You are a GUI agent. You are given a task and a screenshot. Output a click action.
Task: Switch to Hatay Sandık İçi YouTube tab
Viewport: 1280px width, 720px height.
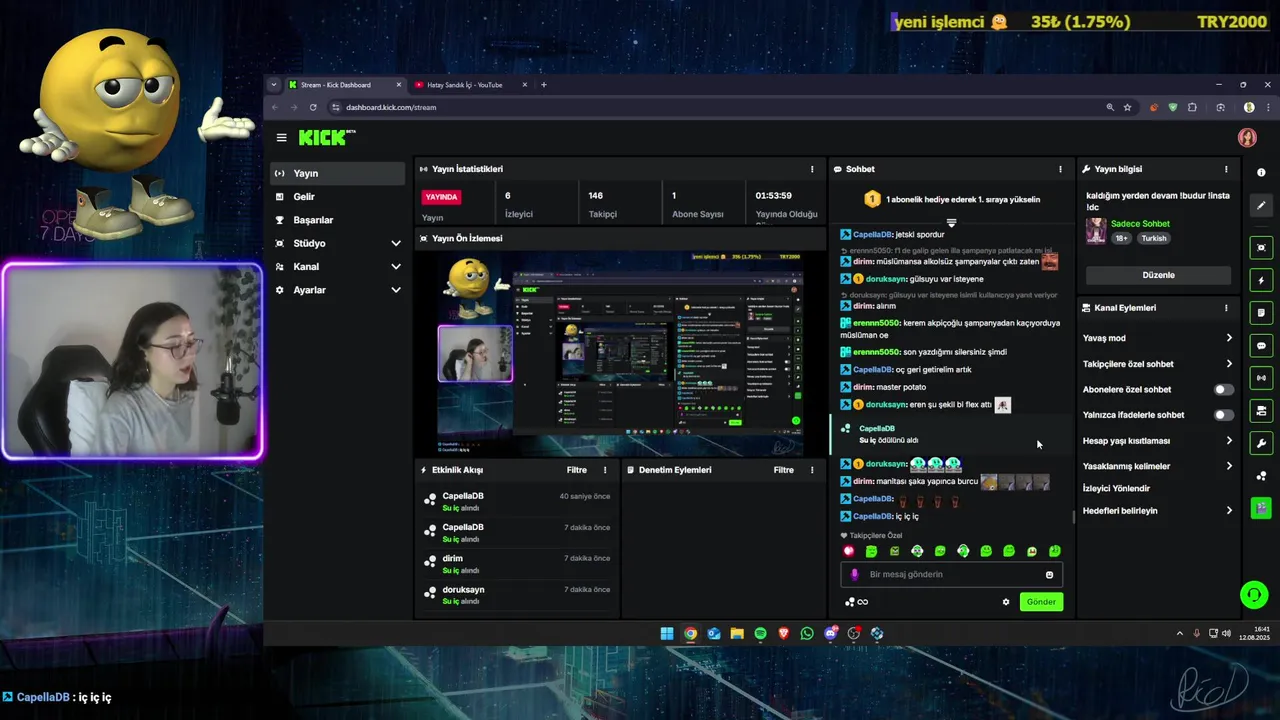coord(469,85)
